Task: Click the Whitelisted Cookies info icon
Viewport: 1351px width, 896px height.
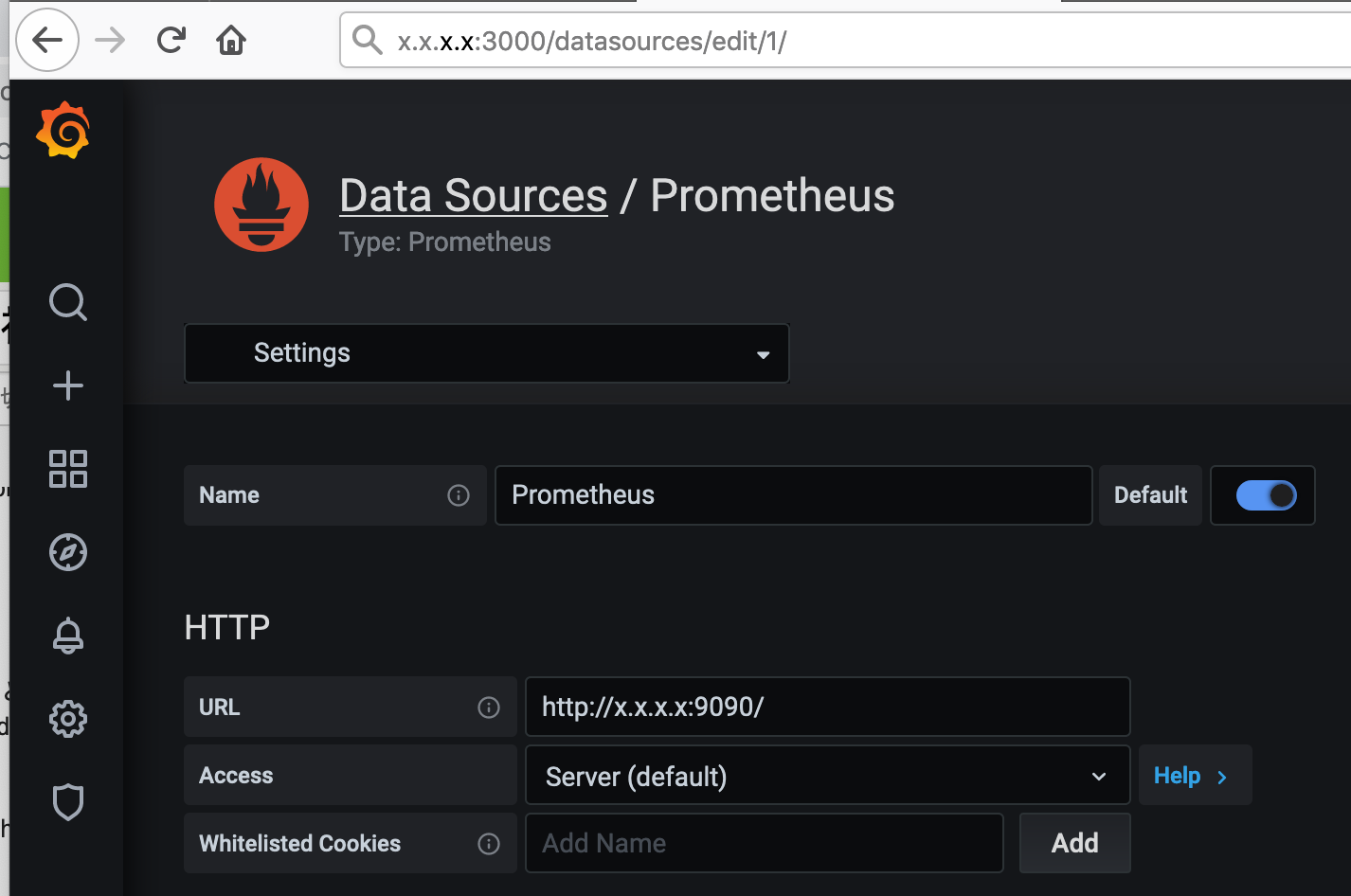Action: tap(489, 844)
